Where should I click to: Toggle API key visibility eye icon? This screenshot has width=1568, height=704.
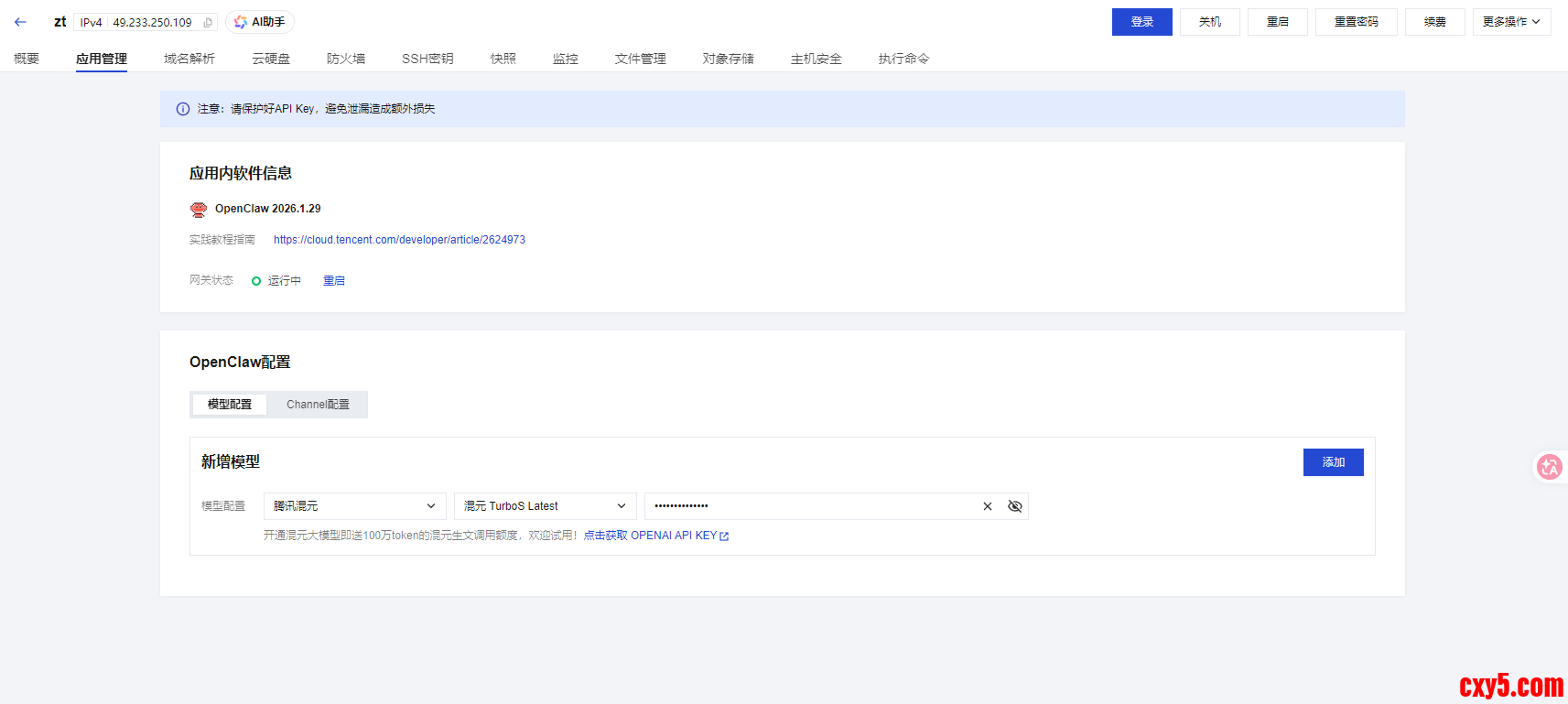1015,506
